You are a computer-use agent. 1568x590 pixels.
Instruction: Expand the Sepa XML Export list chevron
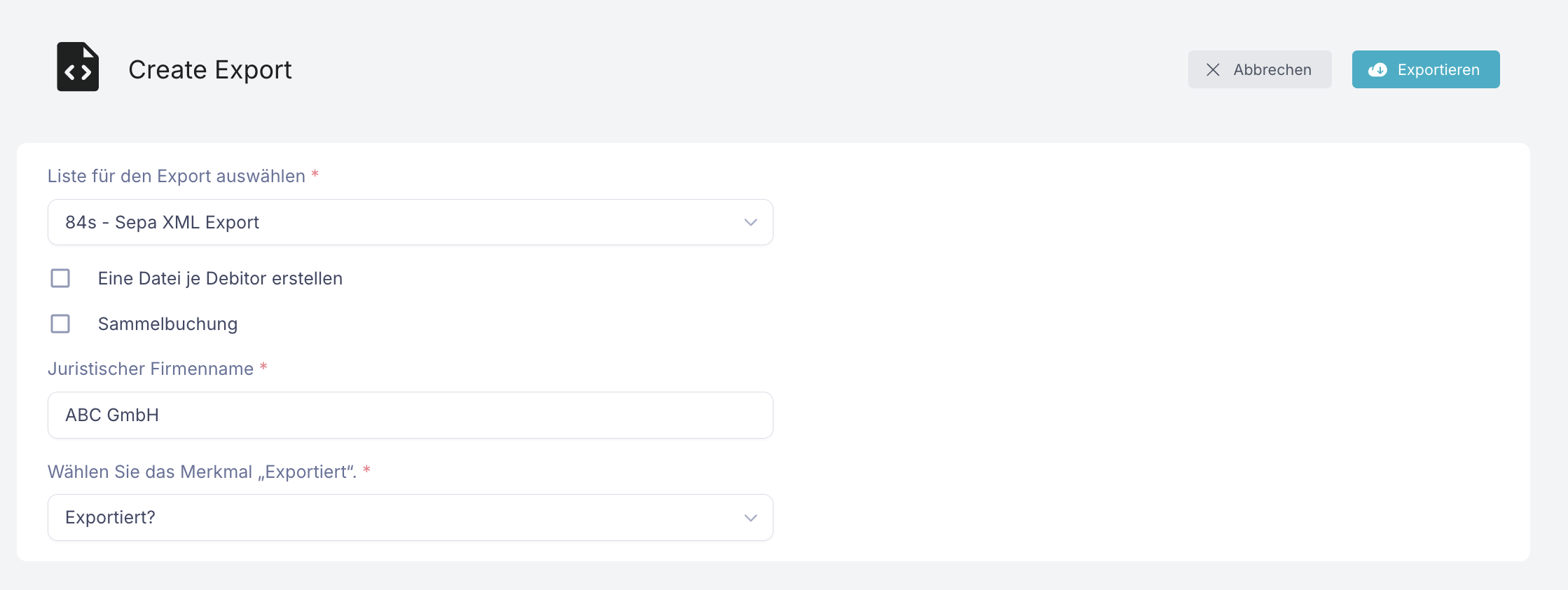tap(750, 223)
